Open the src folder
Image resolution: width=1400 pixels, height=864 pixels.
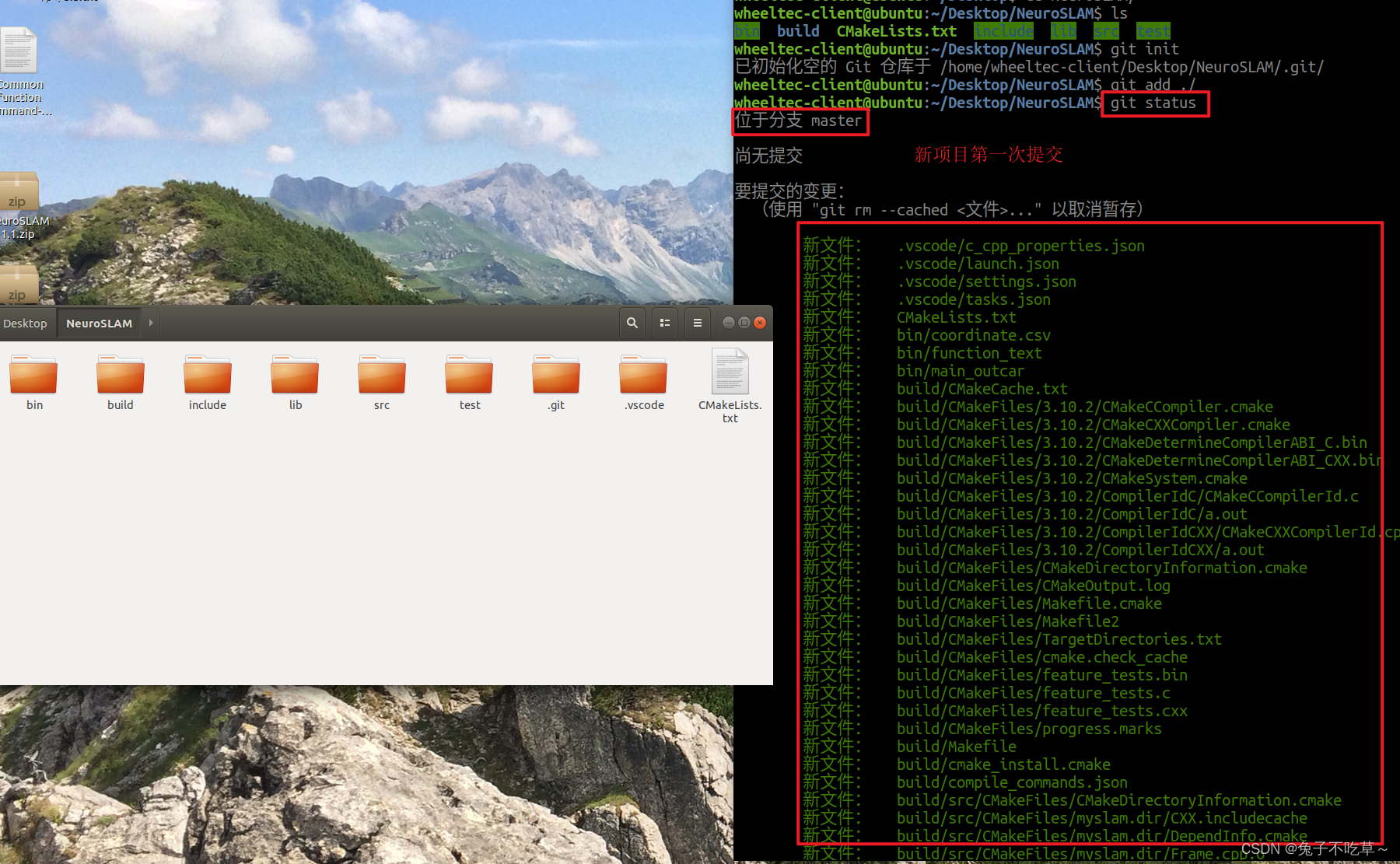tap(381, 380)
